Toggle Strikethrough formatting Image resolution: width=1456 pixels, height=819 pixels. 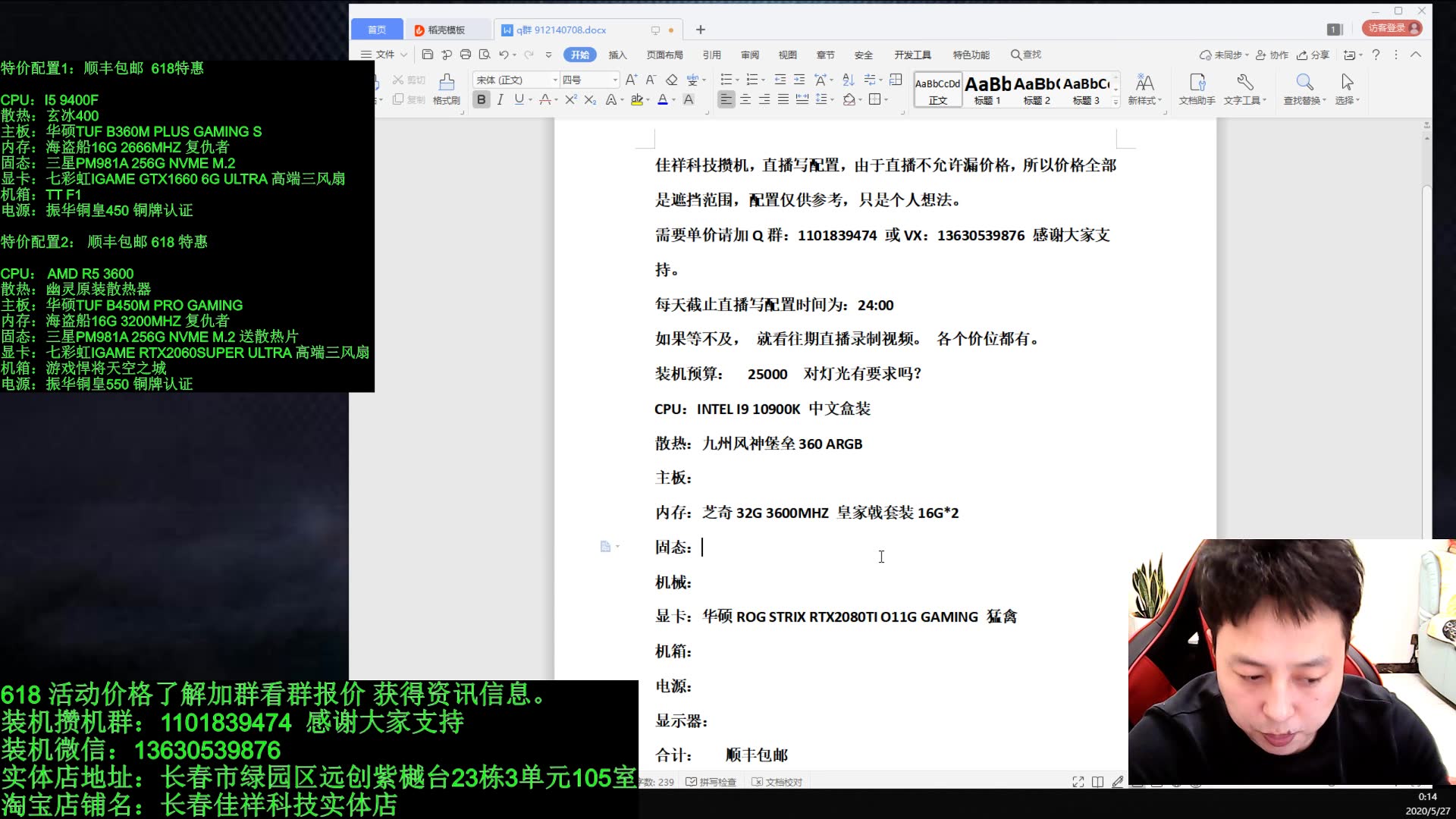tap(544, 99)
